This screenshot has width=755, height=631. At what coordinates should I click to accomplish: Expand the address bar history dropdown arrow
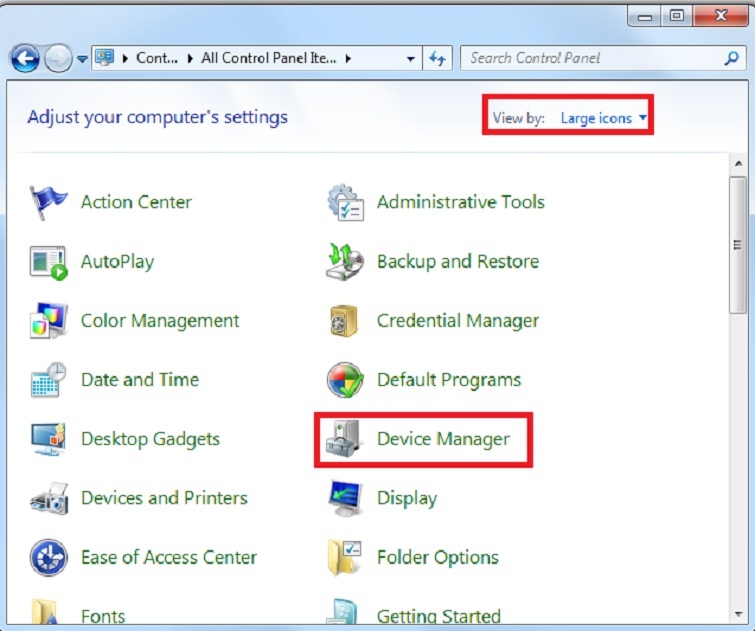411,59
